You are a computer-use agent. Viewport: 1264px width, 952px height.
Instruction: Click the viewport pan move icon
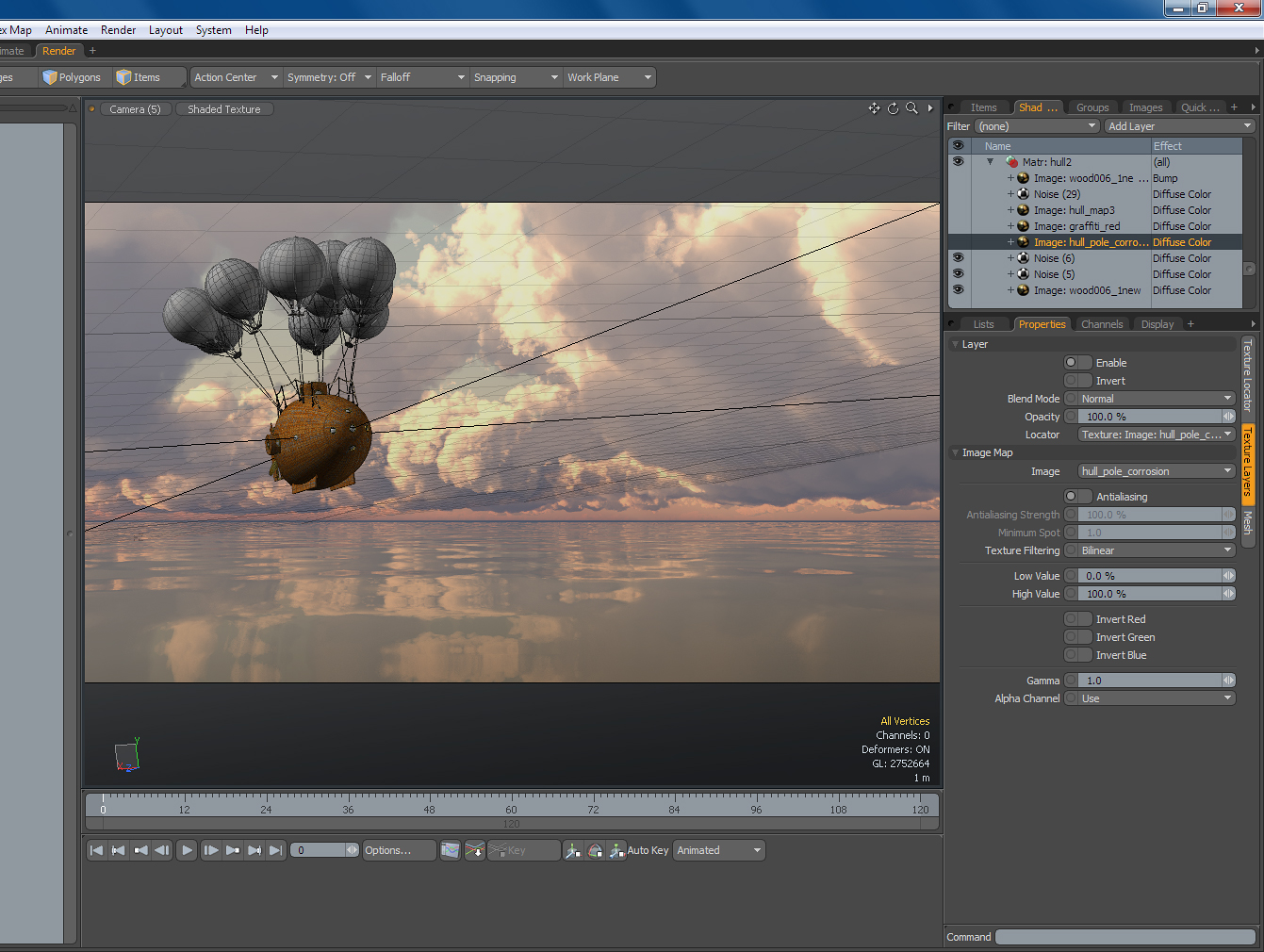tap(874, 108)
